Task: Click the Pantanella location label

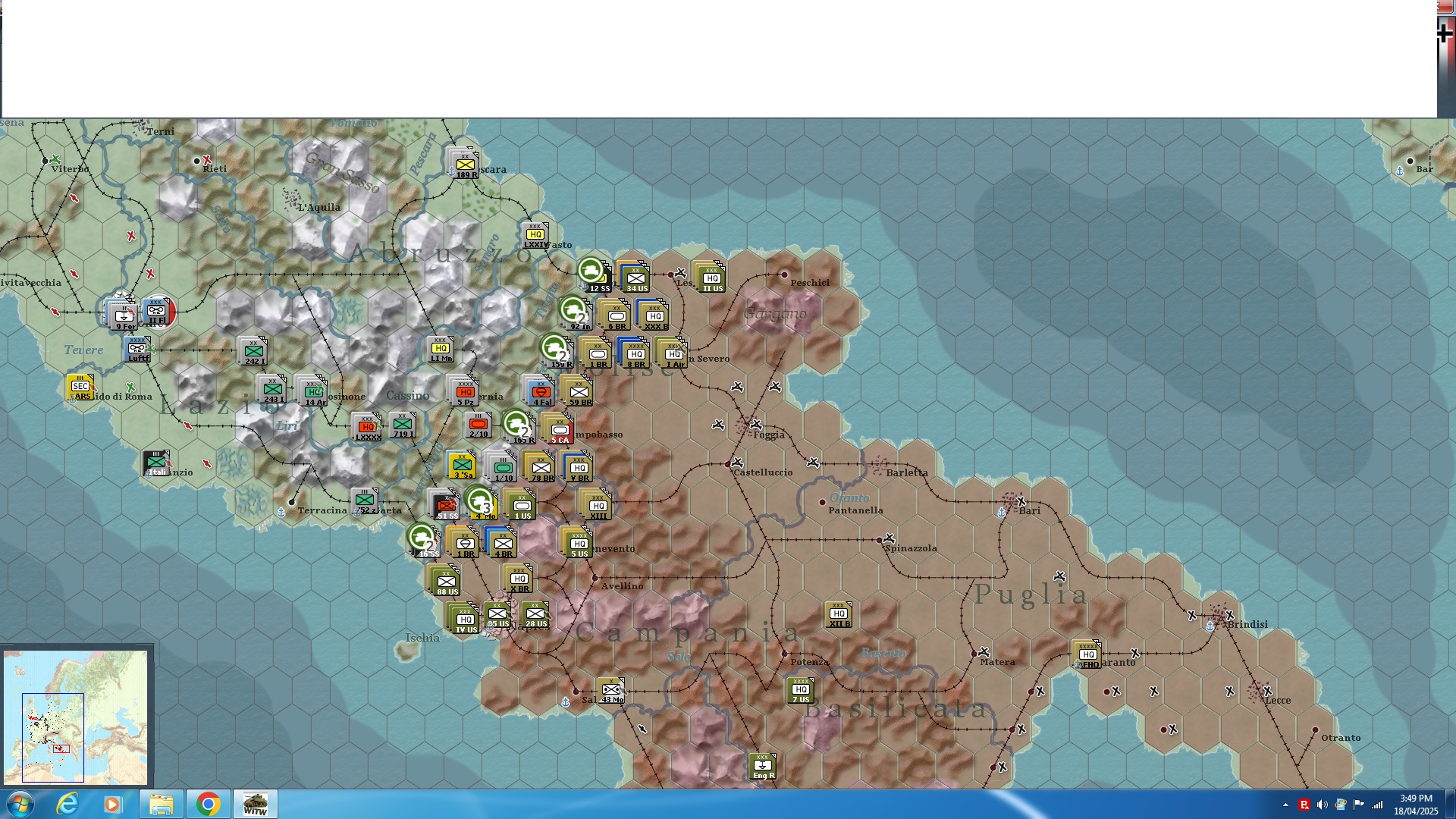Action: [x=855, y=510]
